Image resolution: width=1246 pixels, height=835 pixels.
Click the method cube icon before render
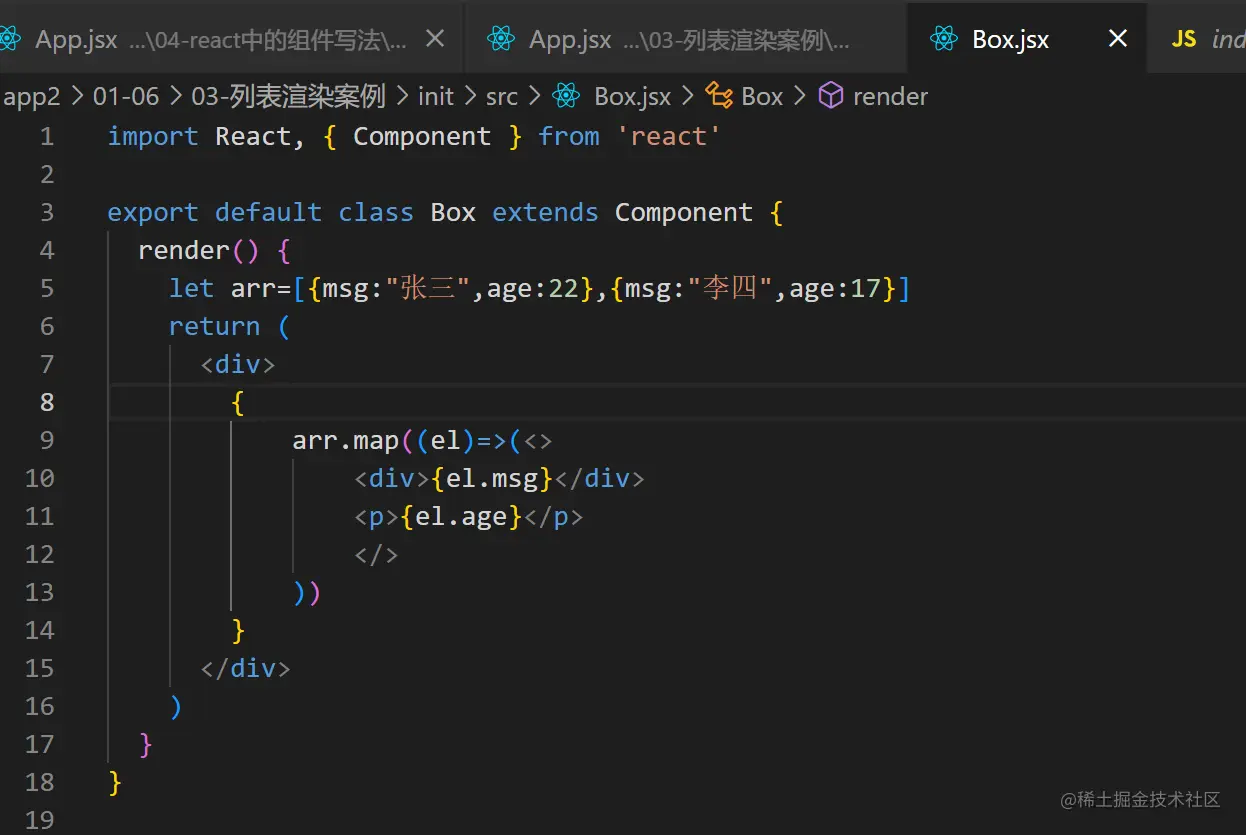pyautogui.click(x=831, y=96)
